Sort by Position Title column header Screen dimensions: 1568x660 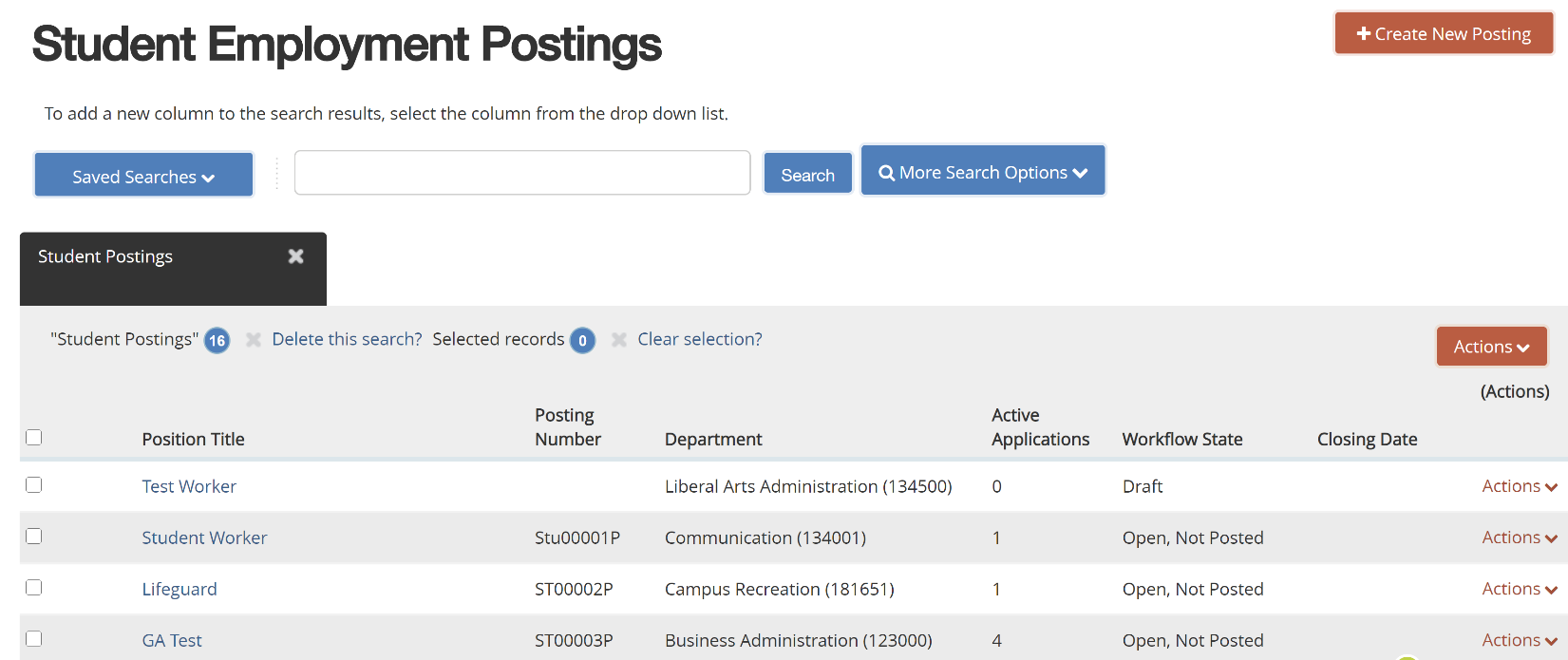tap(193, 440)
